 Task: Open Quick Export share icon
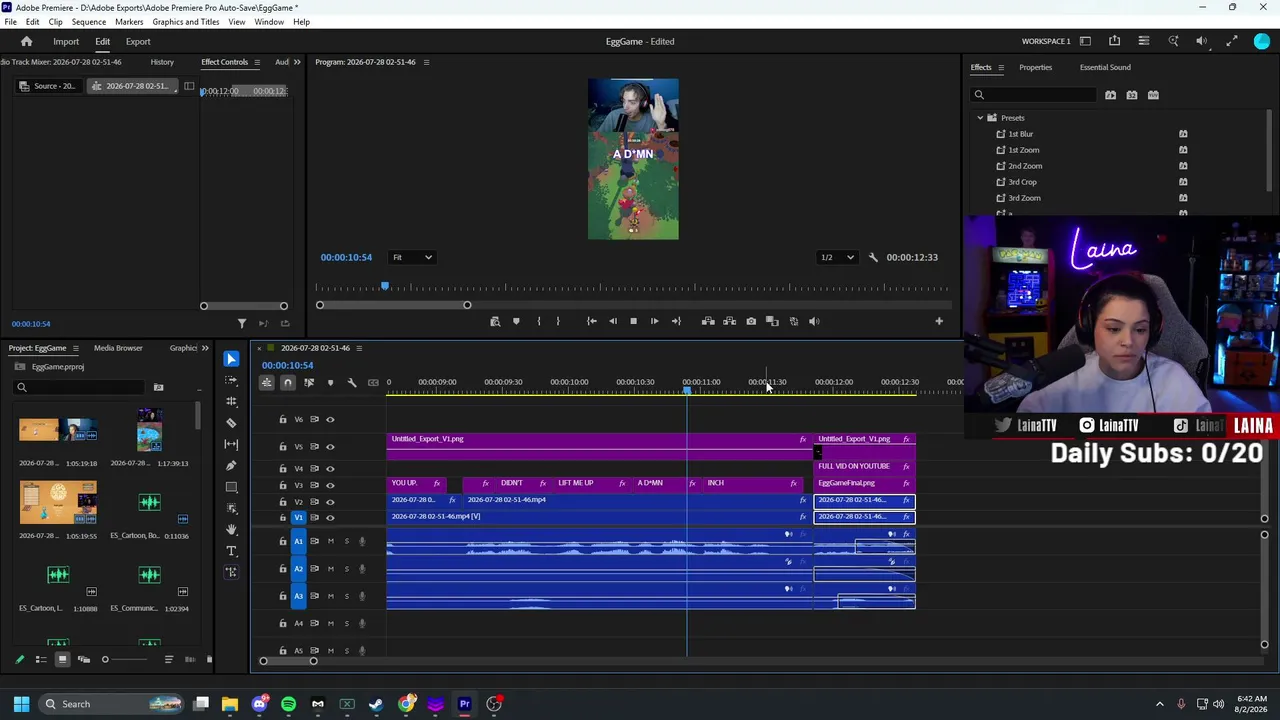tap(1114, 41)
